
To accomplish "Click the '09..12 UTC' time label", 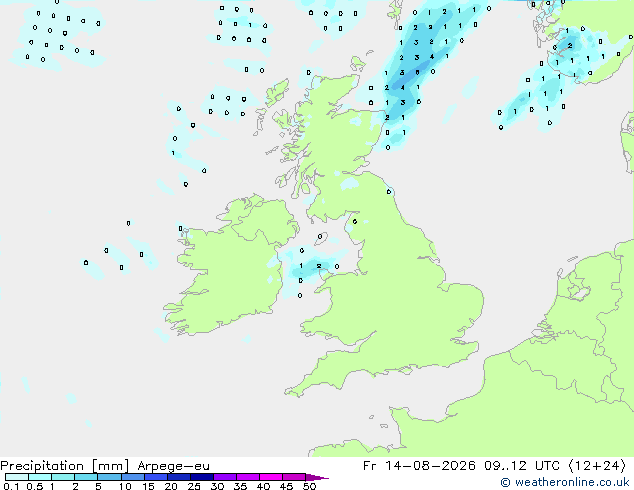I will [522, 466].
